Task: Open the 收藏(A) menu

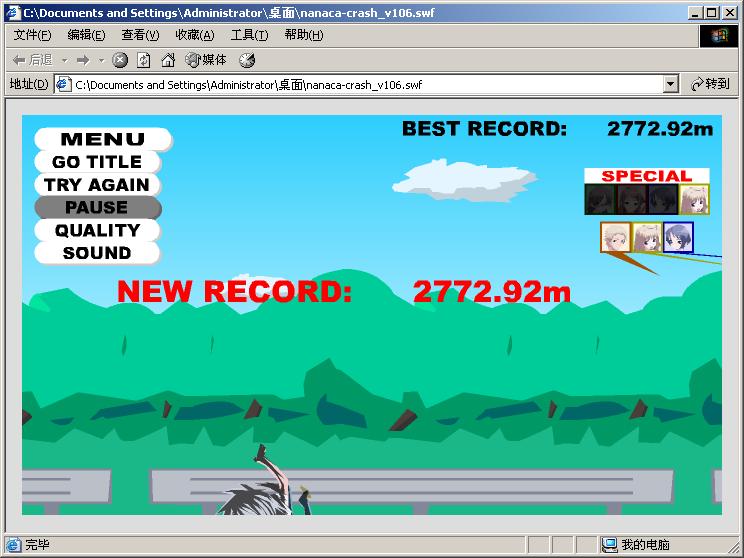Action: [x=195, y=35]
